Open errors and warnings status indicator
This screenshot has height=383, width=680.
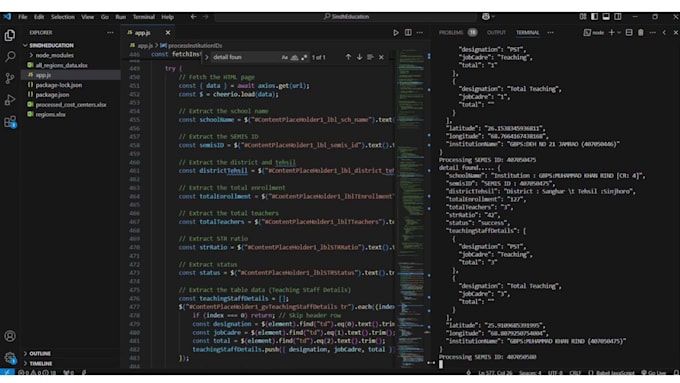pos(37,372)
